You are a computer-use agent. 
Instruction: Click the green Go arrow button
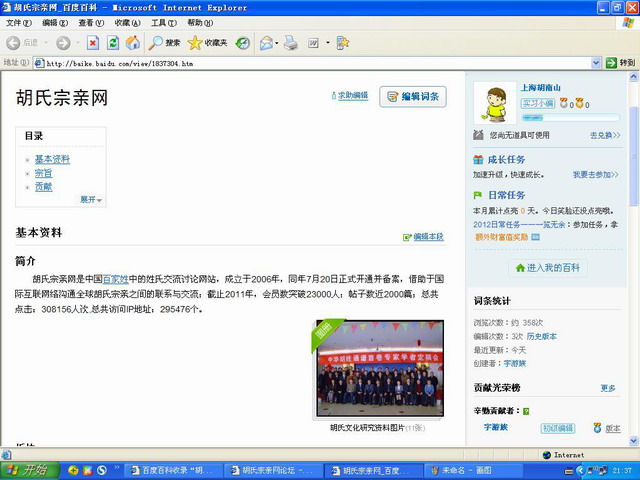coord(611,63)
